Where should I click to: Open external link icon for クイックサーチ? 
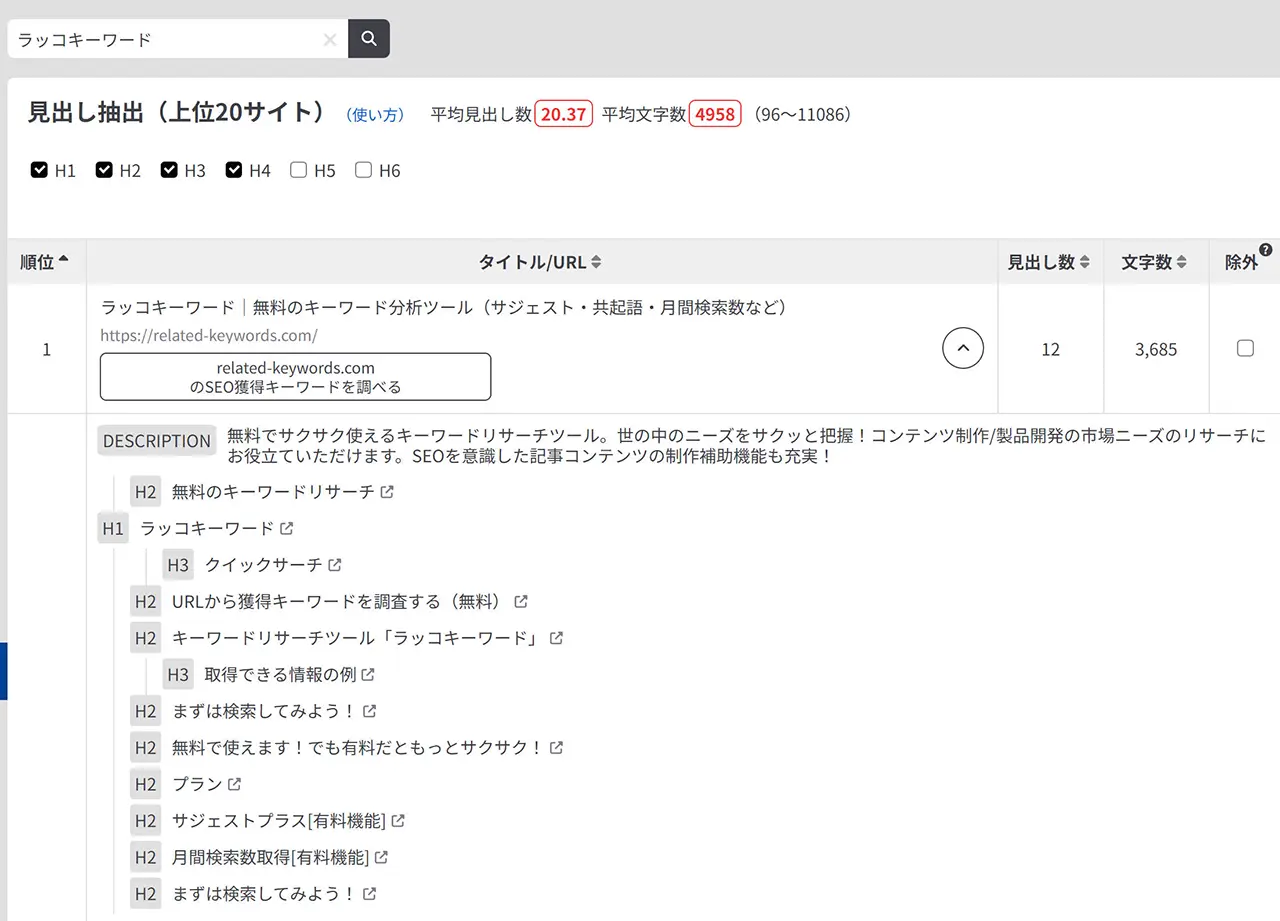point(335,565)
